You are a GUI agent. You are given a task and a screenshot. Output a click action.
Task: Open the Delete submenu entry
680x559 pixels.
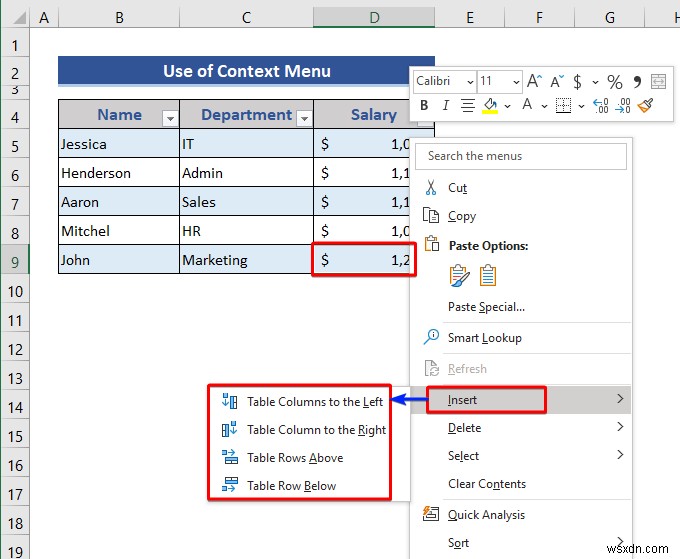point(464,428)
